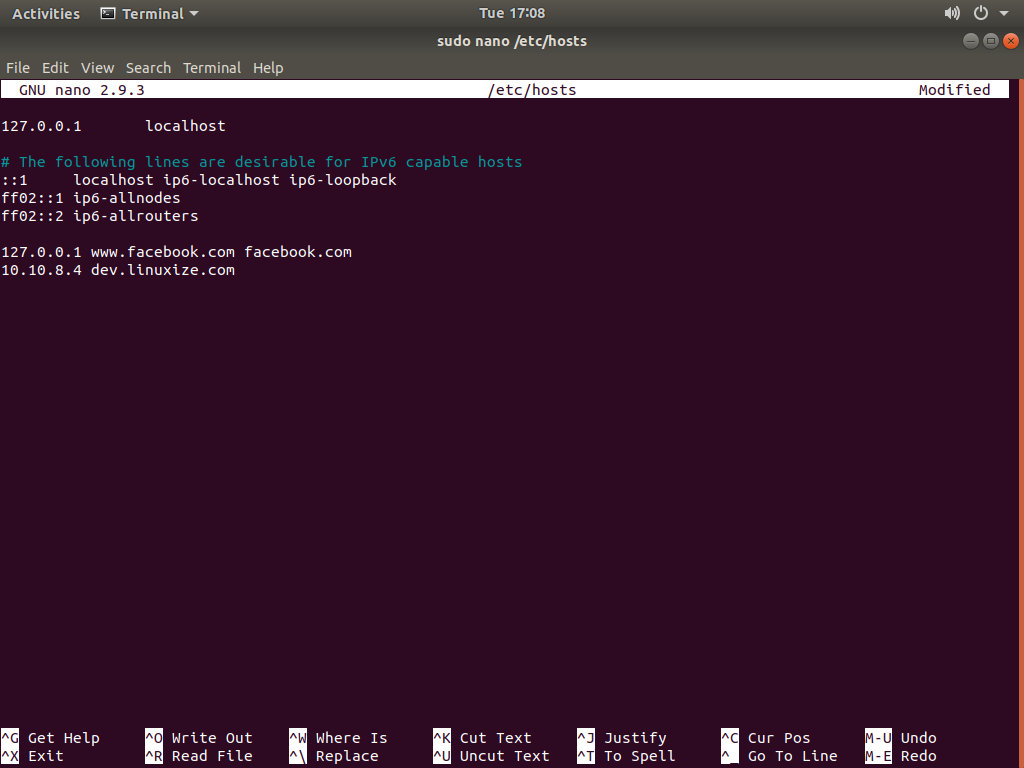Image resolution: width=1024 pixels, height=768 pixels.
Task: Click Activities in the top bar
Action: tap(45, 13)
